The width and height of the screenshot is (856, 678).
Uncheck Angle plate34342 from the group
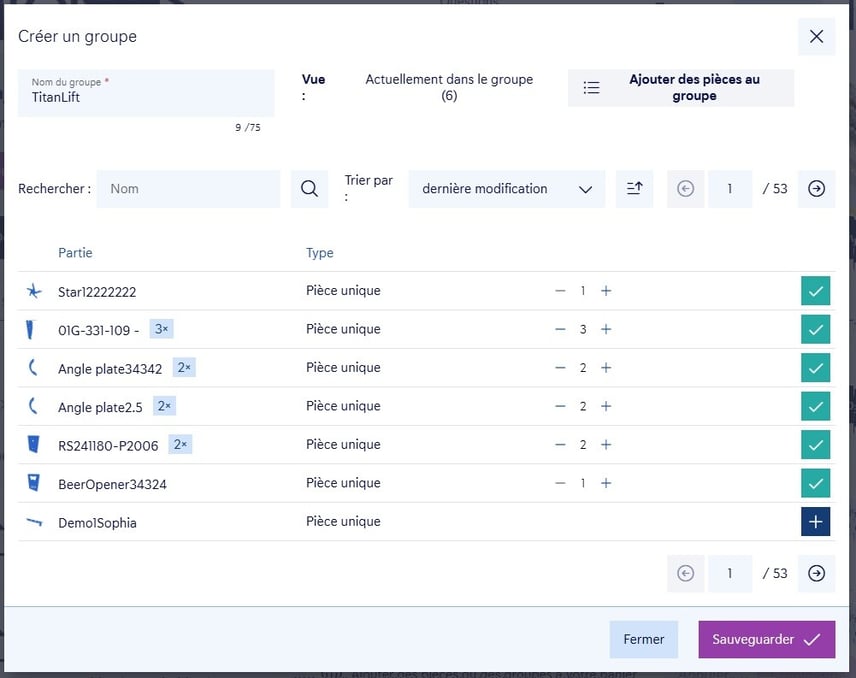pyautogui.click(x=816, y=368)
